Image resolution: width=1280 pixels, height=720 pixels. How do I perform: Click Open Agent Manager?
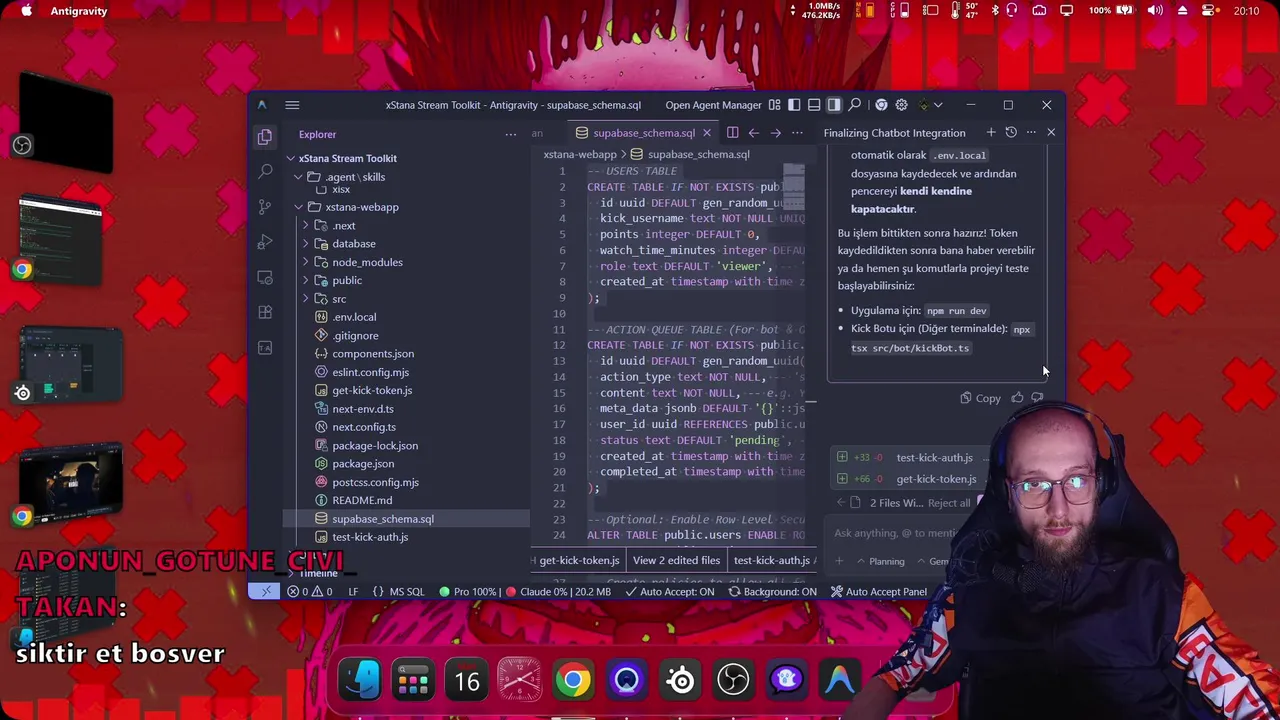[x=713, y=105]
